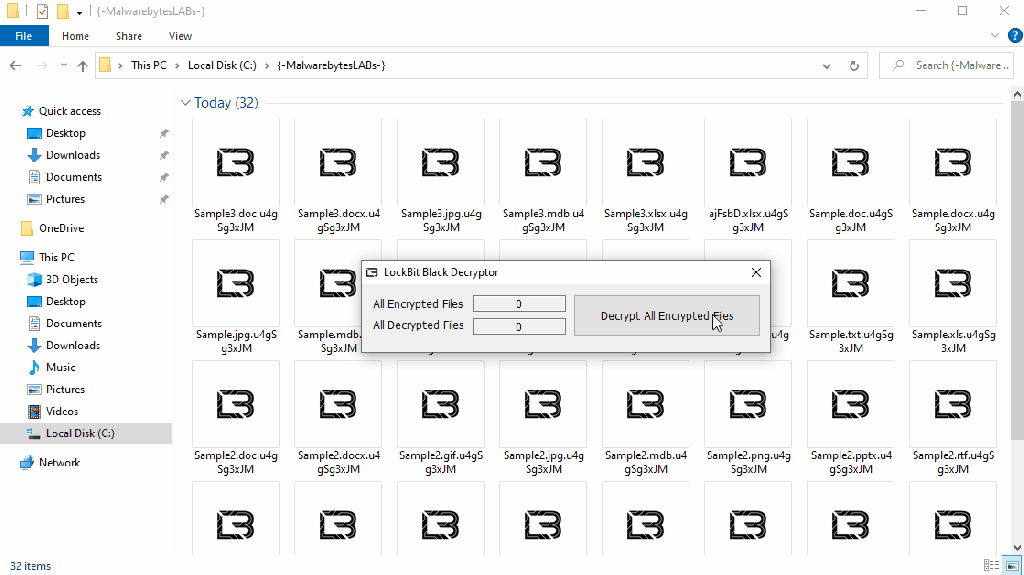Open Documents under This PC
The height and width of the screenshot is (575, 1024).
click(73, 323)
